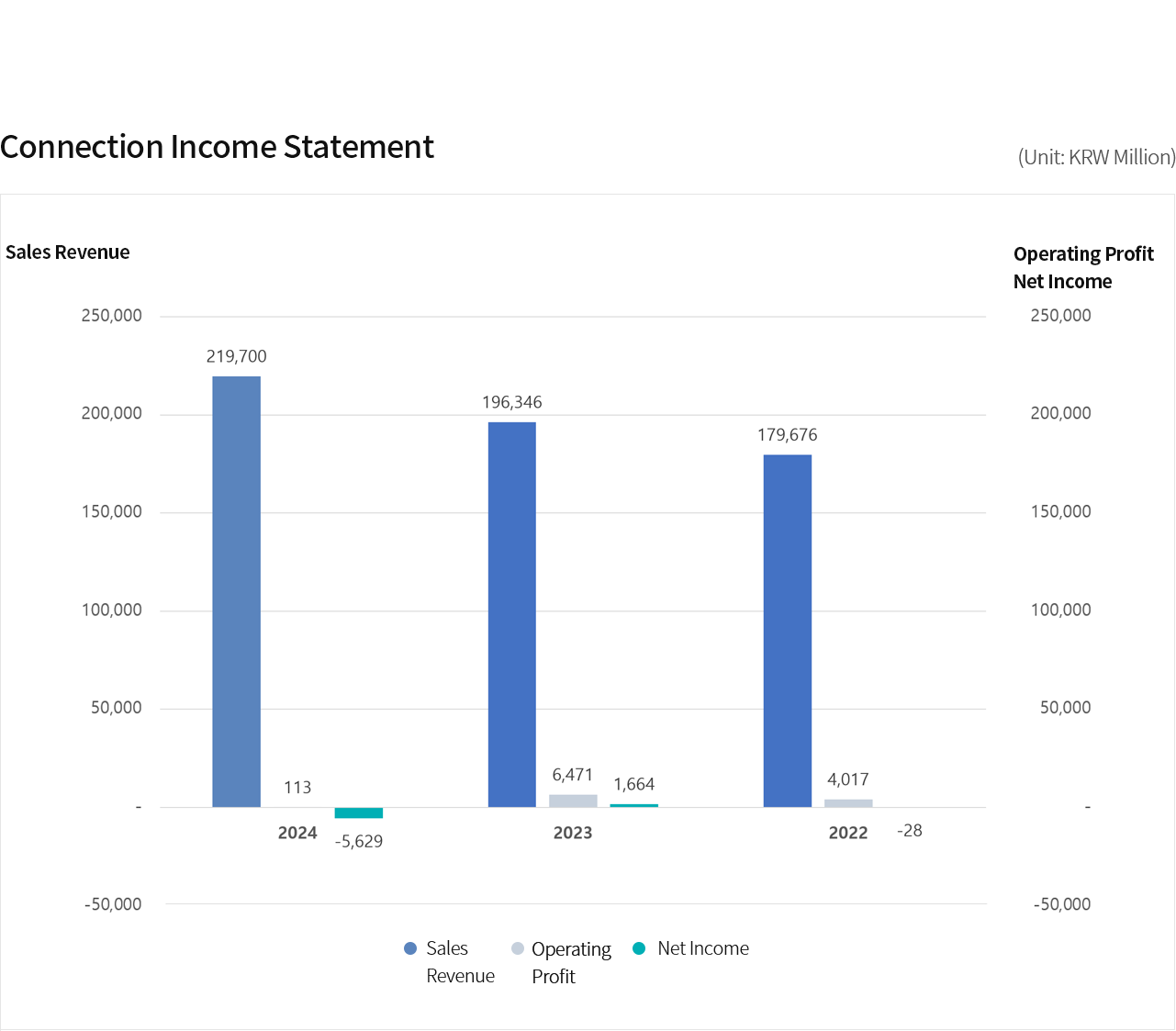Click the Operating Profit legend dot
Viewport: 1176px width, 1031px height.
click(518, 948)
